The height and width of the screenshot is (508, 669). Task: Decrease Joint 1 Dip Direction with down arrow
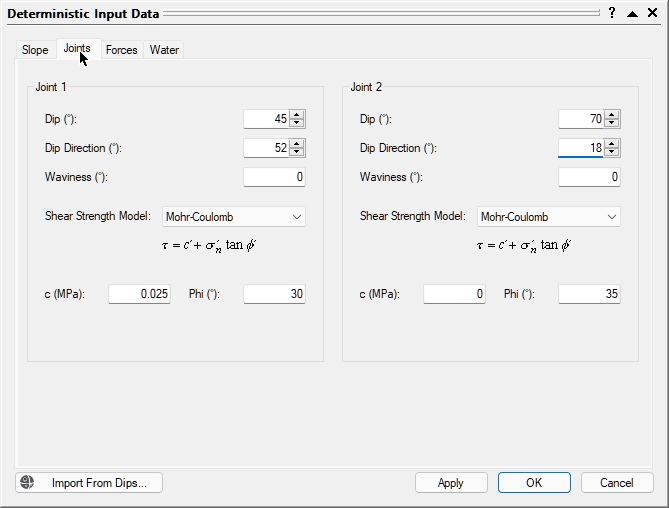(x=297, y=152)
